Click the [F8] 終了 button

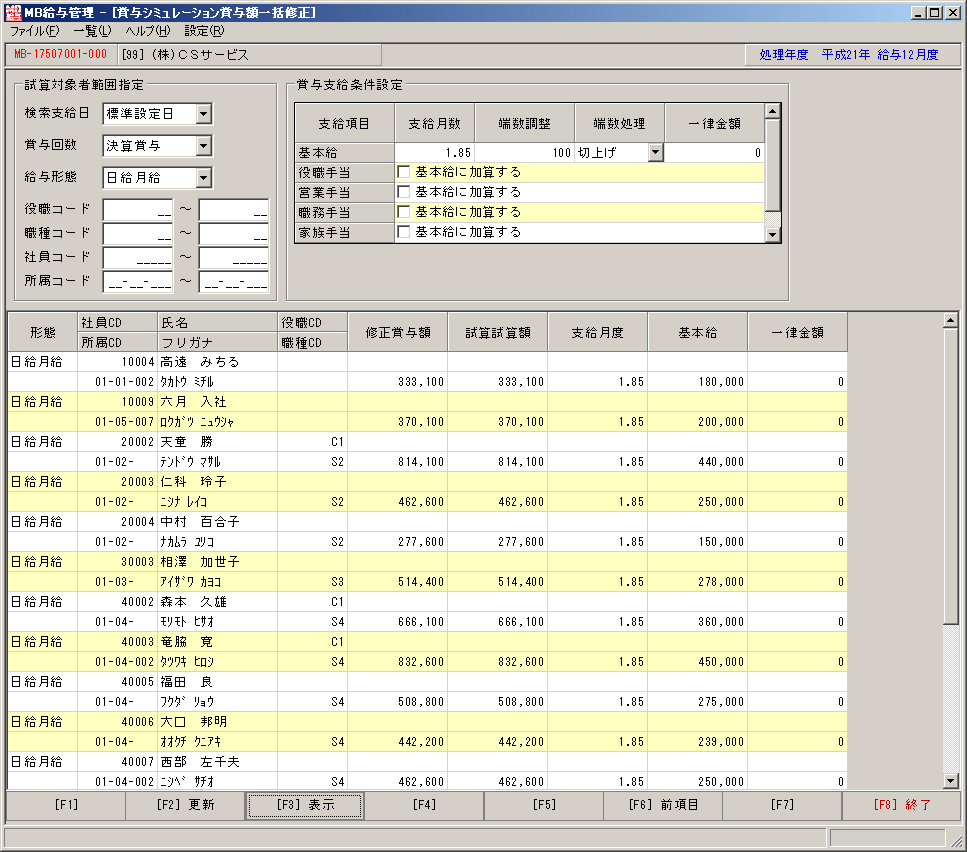(902, 805)
